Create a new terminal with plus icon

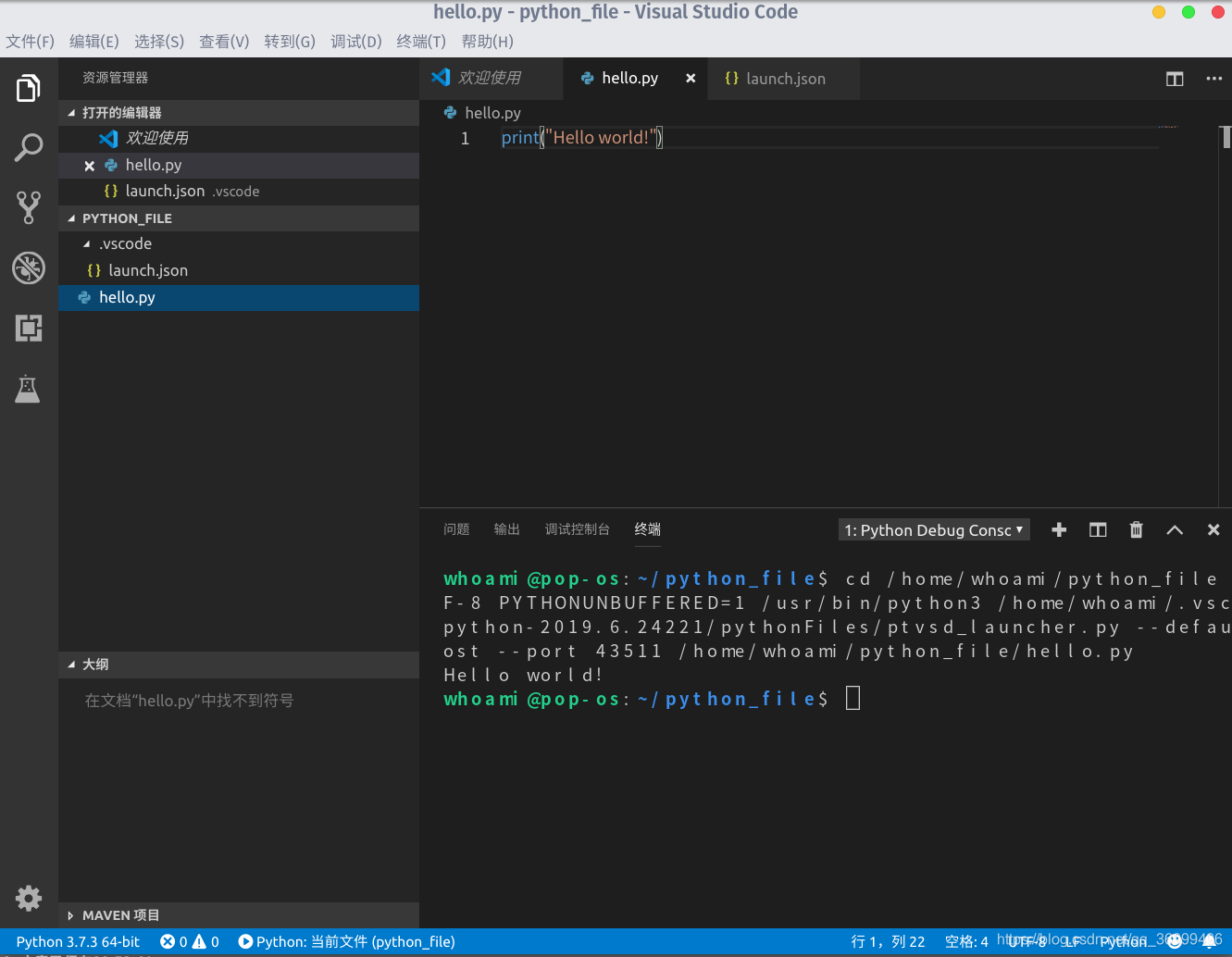[x=1059, y=529]
